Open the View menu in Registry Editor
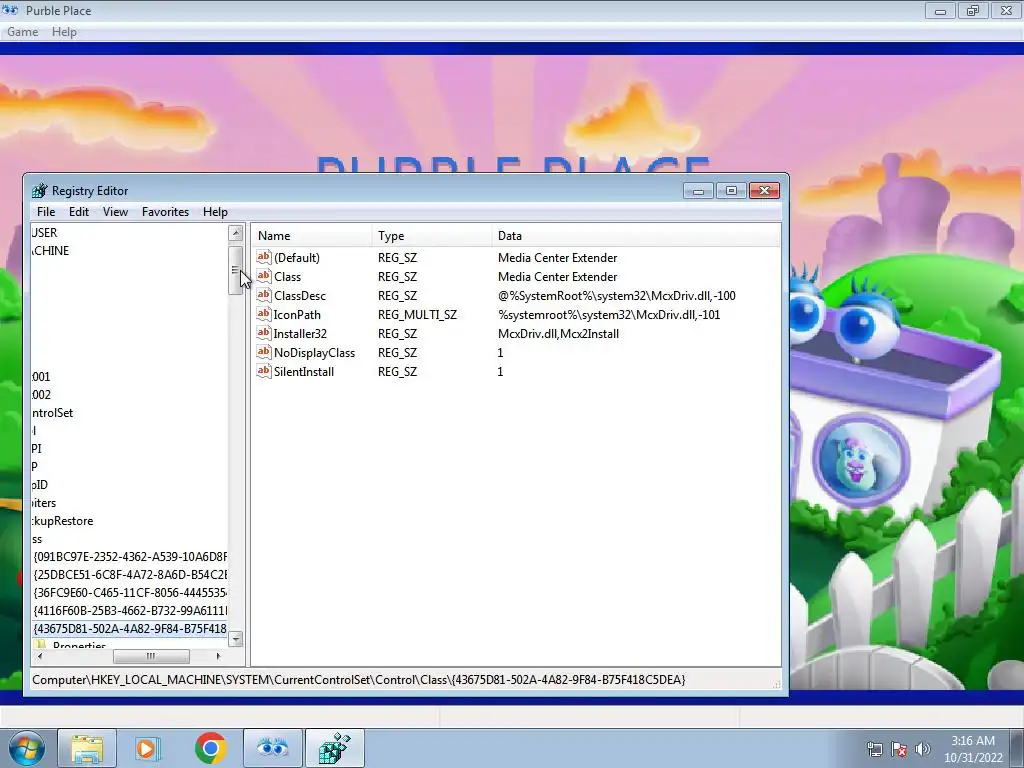The width and height of the screenshot is (1024, 768). point(115,212)
